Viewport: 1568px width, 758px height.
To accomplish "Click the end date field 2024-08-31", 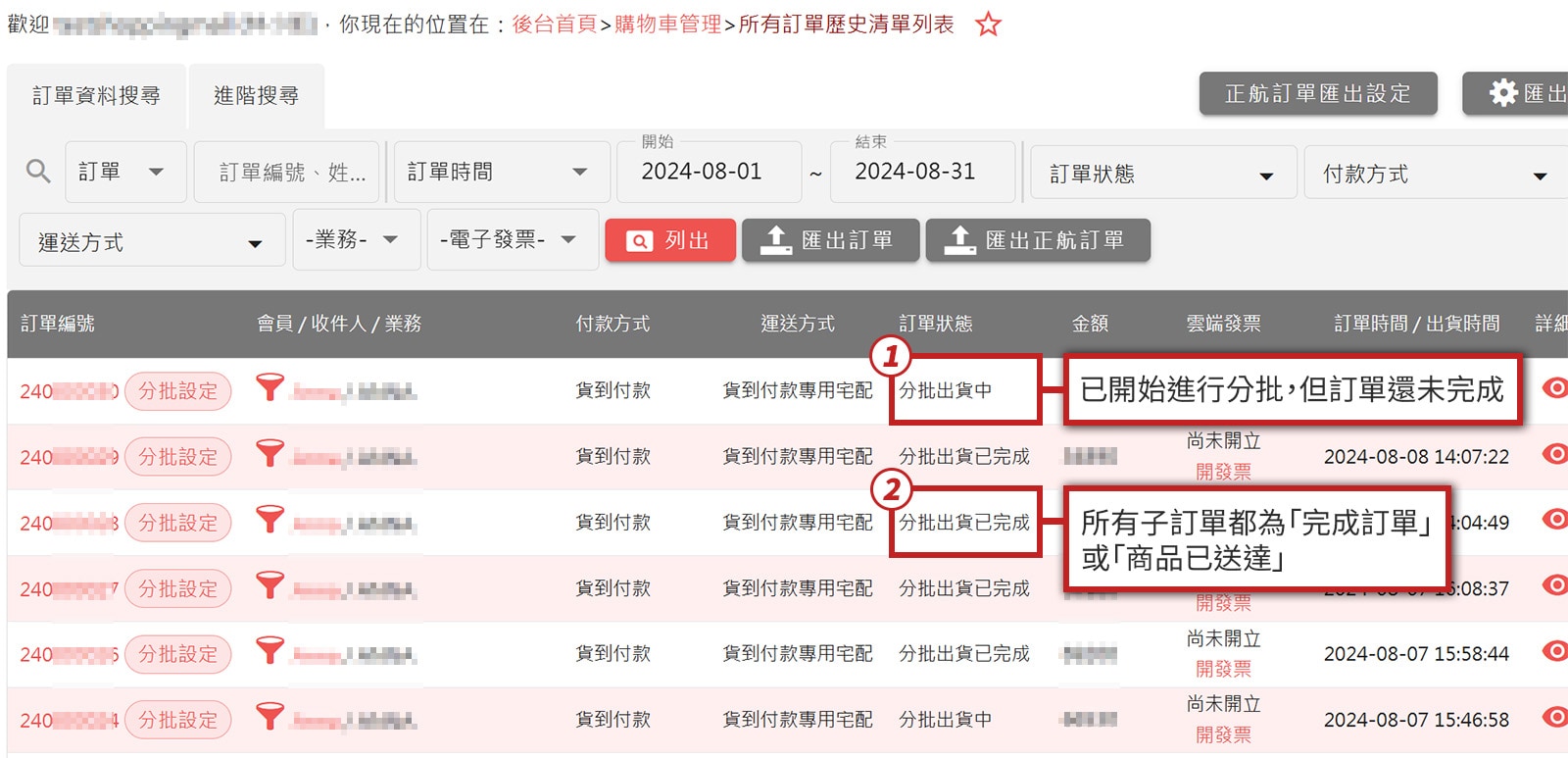I will pos(921,172).
